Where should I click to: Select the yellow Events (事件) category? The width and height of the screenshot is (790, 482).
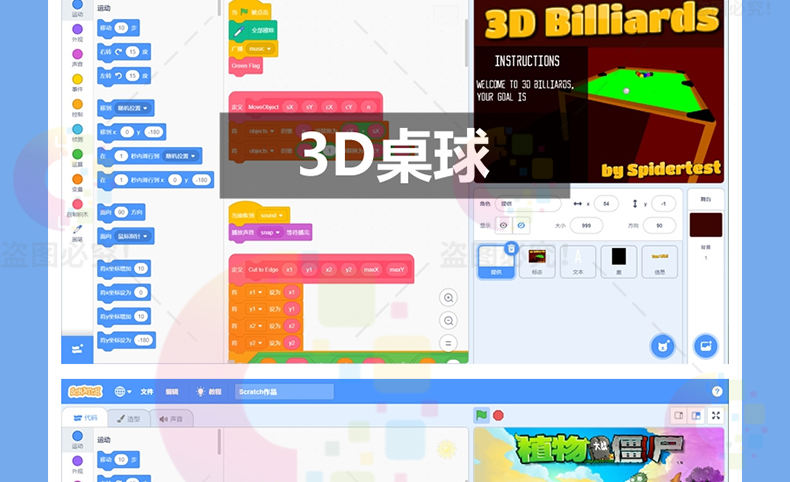tap(77, 82)
